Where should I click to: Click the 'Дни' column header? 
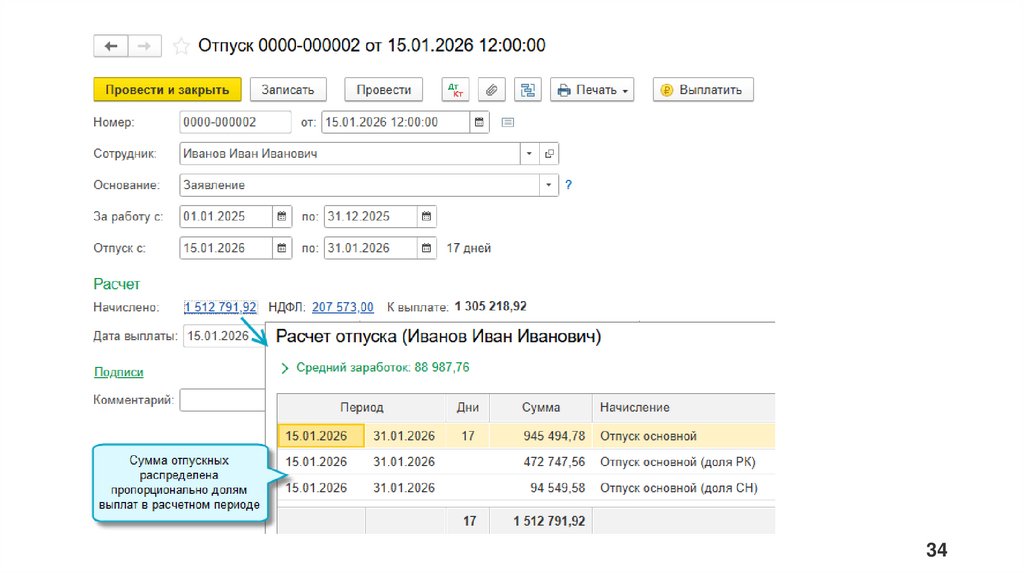pyautogui.click(x=468, y=407)
